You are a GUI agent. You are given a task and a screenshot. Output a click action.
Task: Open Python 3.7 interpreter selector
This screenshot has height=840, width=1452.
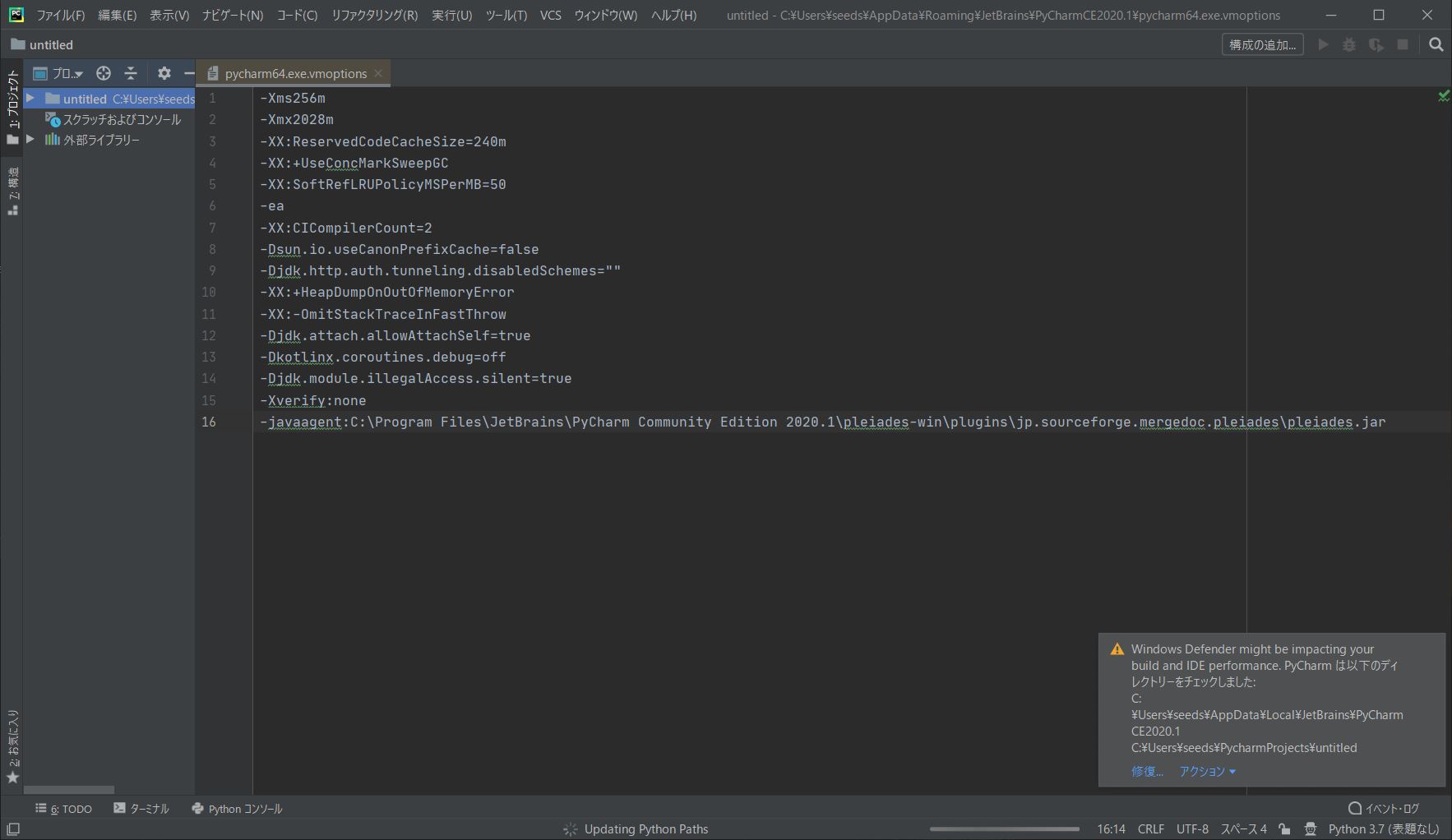[1384, 829]
